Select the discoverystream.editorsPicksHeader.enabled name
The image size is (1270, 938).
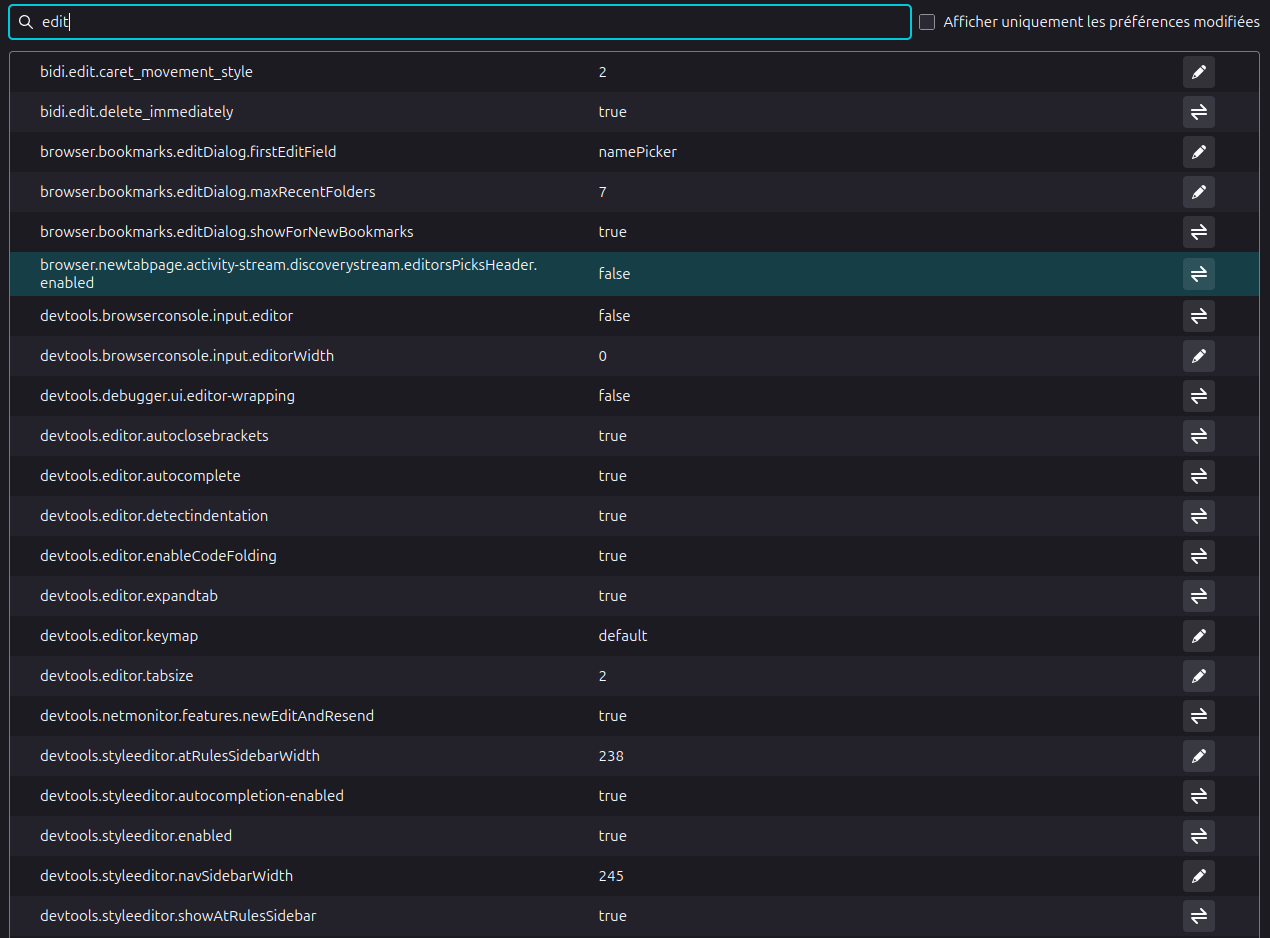[x=289, y=274]
